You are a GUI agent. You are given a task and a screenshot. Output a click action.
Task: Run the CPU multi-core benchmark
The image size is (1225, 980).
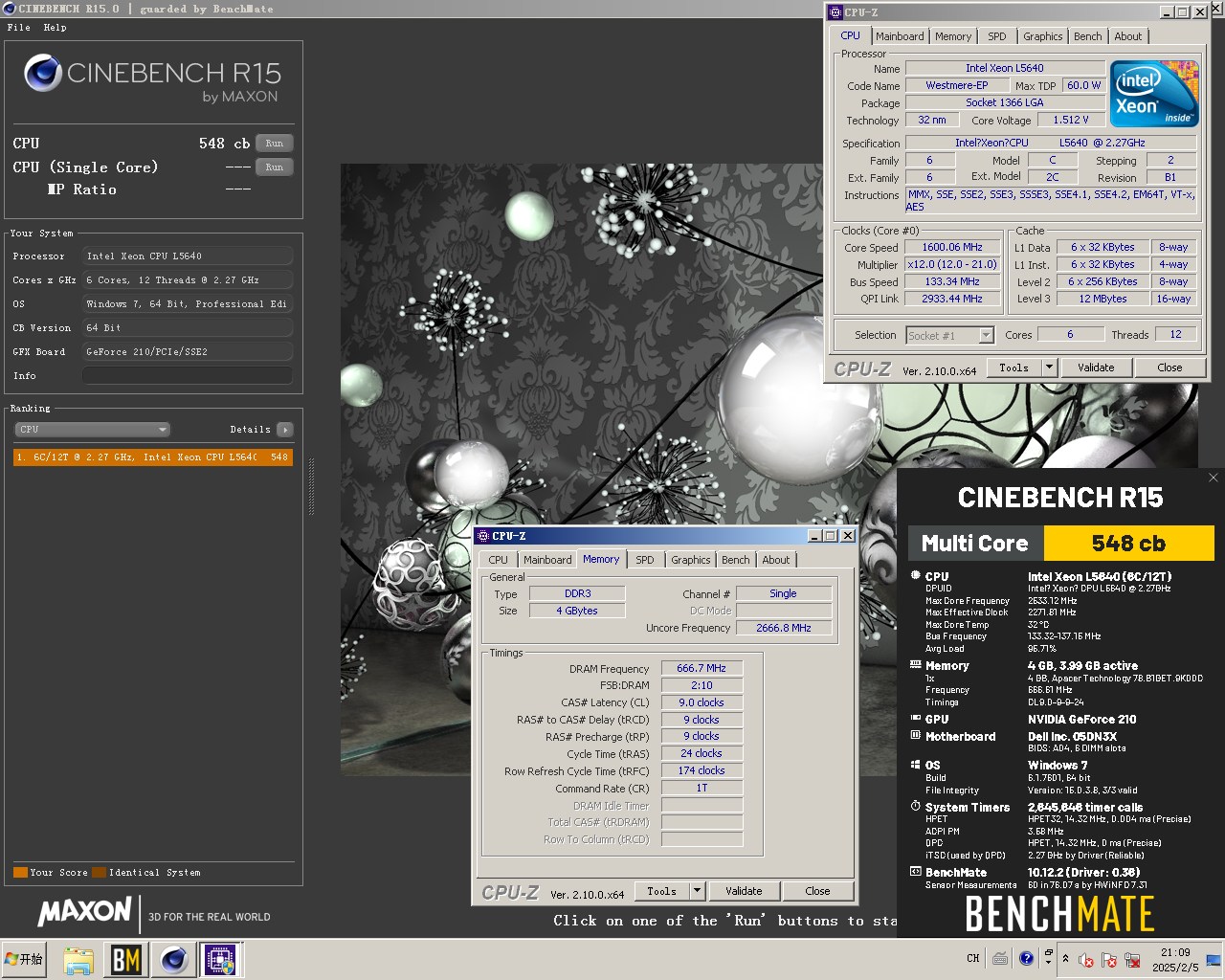(274, 144)
